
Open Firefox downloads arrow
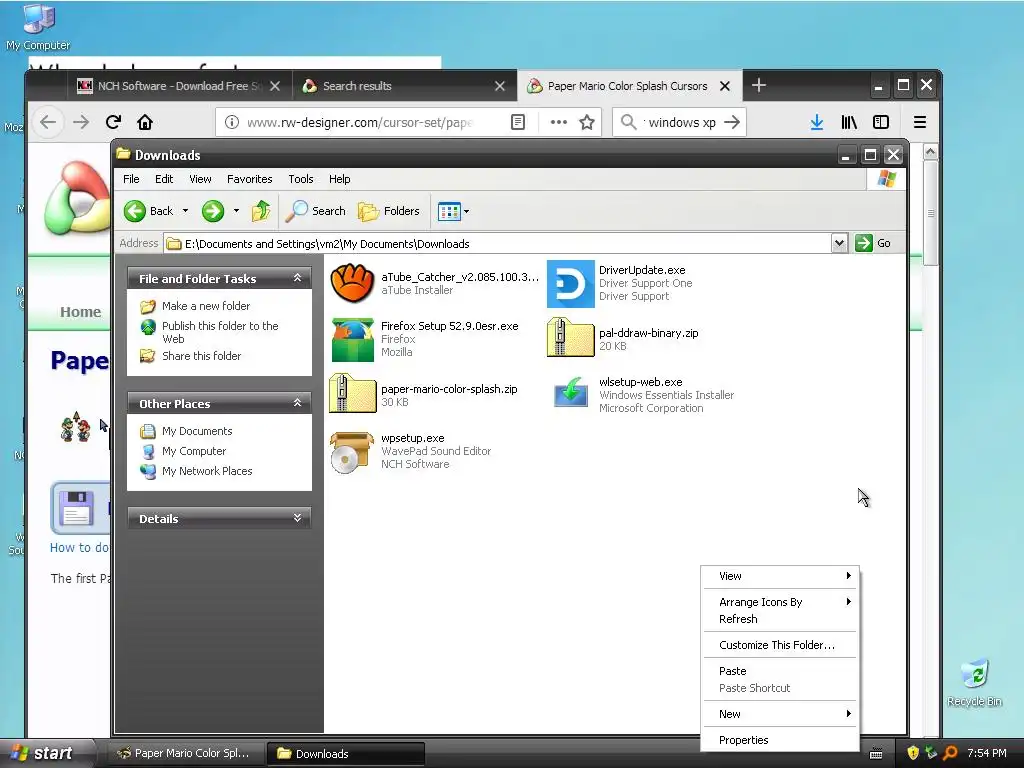pos(816,122)
